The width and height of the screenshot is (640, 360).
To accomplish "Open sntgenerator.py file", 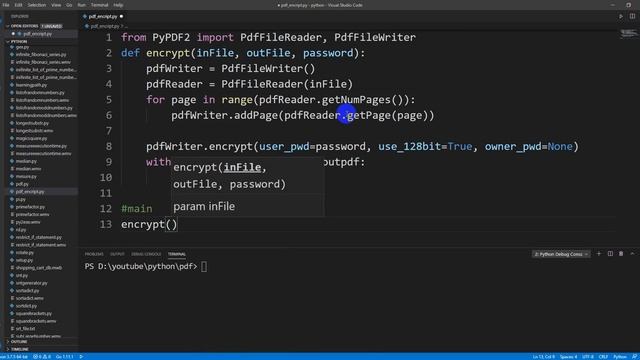I will [x=31, y=283].
